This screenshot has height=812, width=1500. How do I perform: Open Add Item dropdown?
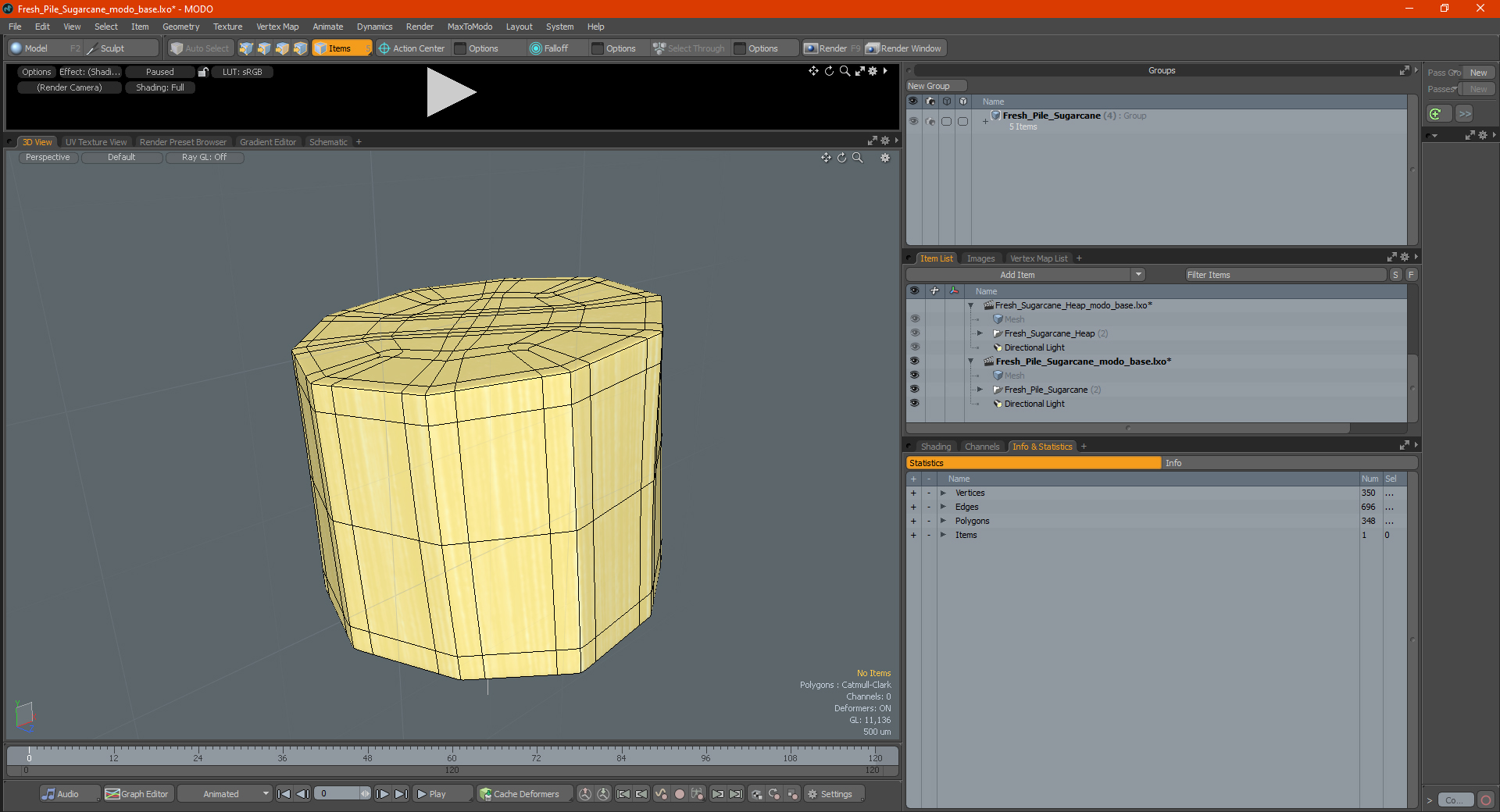[1138, 275]
